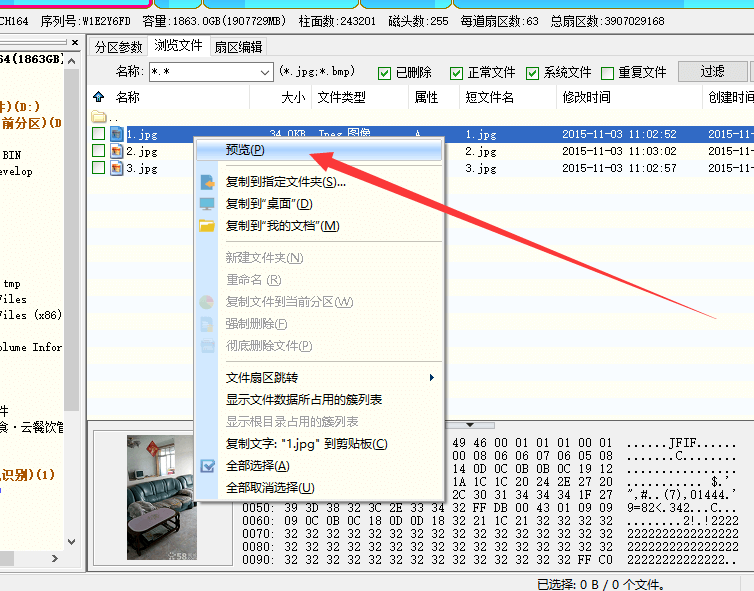The height and width of the screenshot is (591, 754).
Task: Choose 预览(P) from the context menu
Action: 319,150
